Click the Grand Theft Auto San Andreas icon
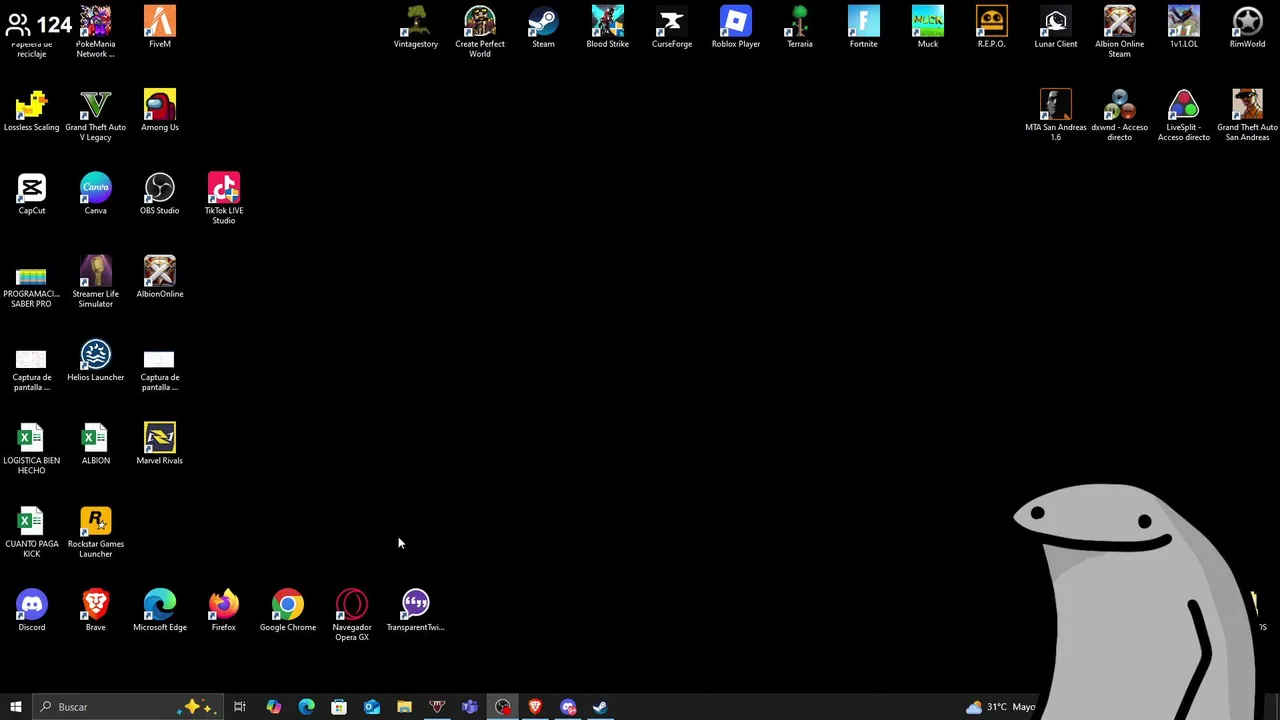Screen dimensions: 1280x720 [x=1248, y=115]
